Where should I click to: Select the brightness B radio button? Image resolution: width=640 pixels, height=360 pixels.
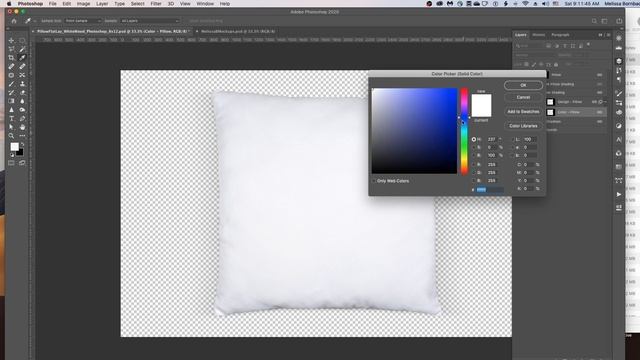[x=474, y=156]
